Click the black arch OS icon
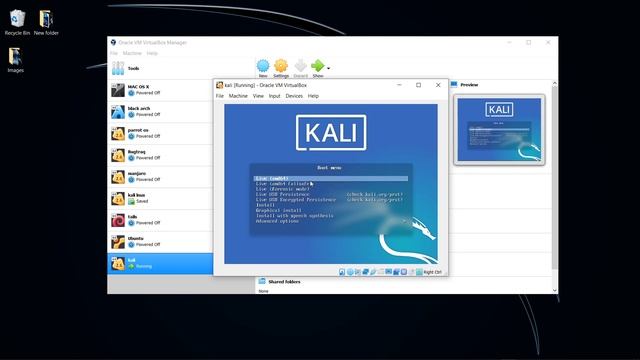 118,111
